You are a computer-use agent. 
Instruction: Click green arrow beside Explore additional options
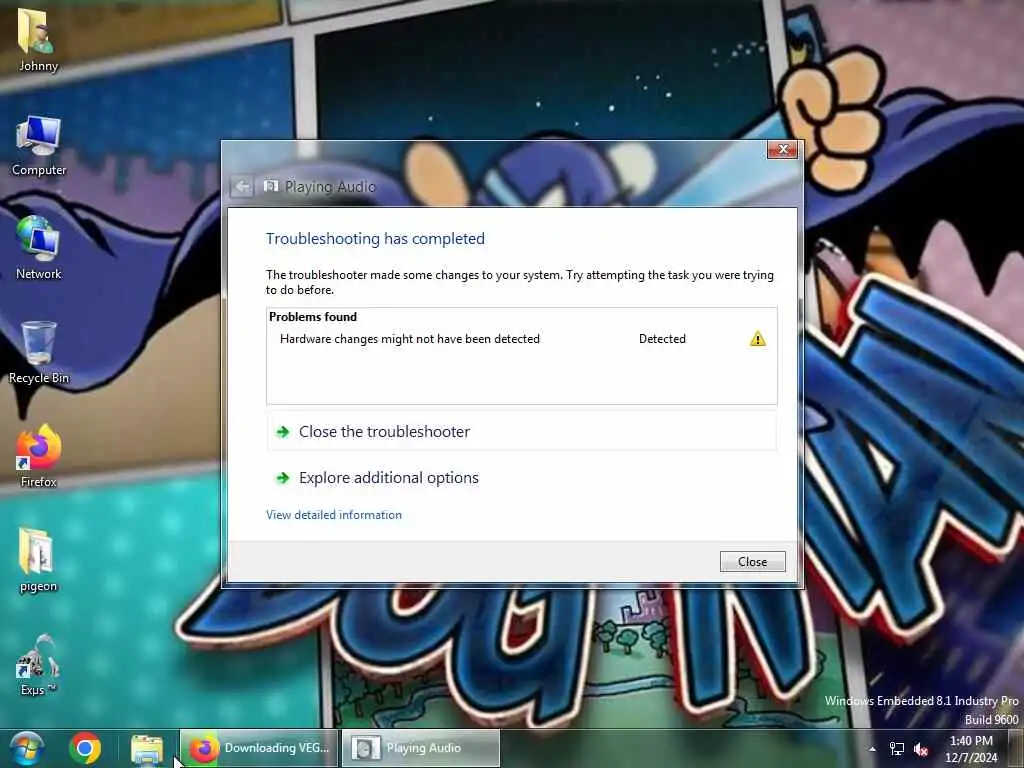pyautogui.click(x=283, y=478)
